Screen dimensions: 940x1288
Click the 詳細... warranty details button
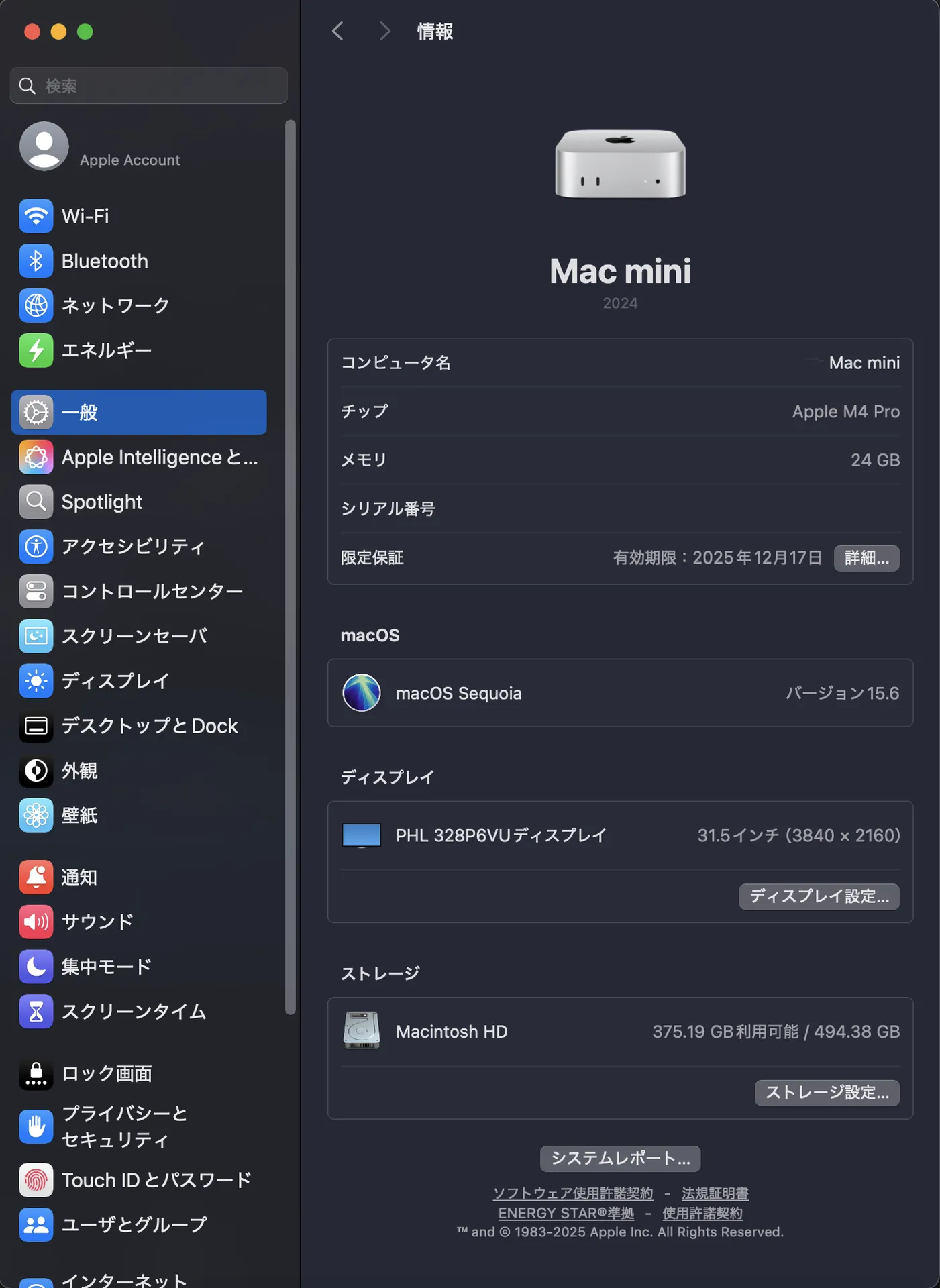(867, 558)
